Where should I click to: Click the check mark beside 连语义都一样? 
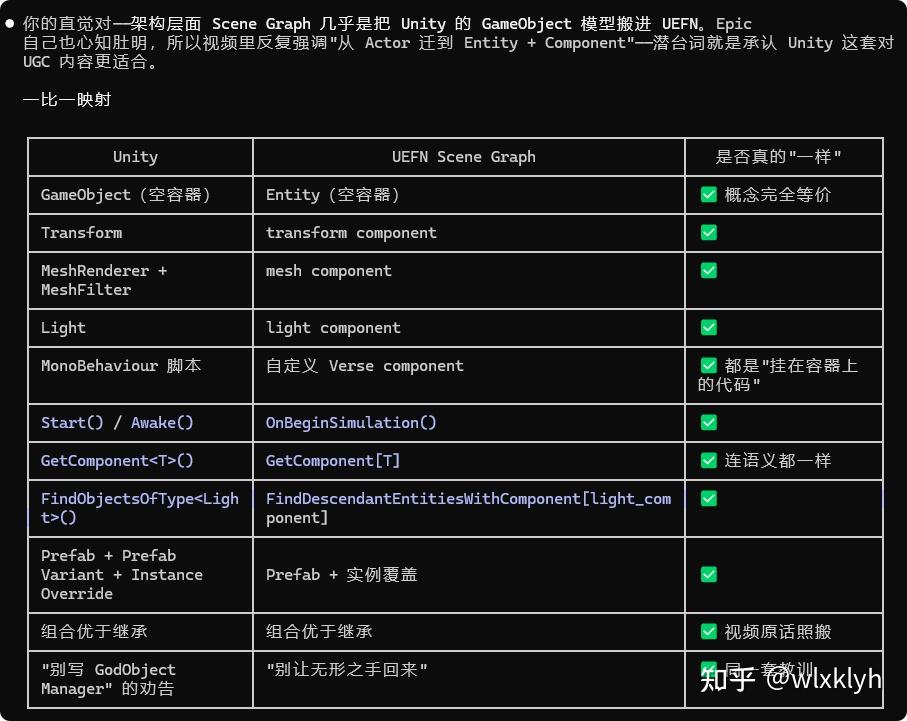[709, 460]
